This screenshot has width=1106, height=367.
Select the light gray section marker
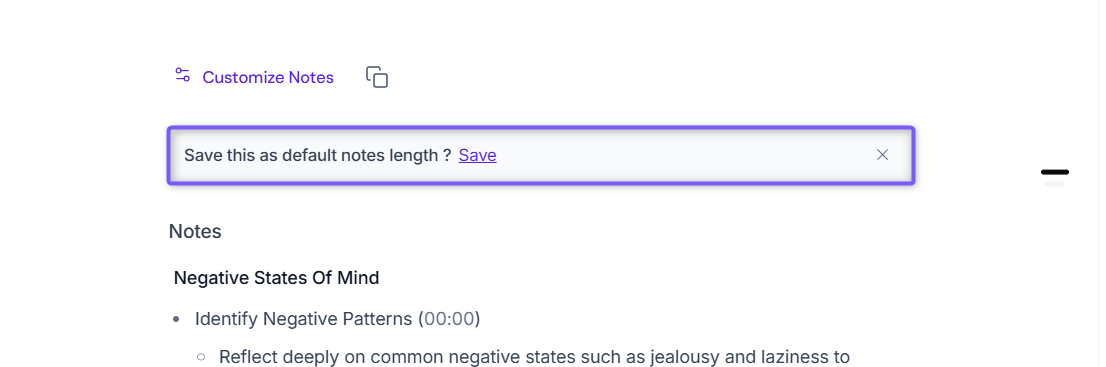pos(1055,184)
